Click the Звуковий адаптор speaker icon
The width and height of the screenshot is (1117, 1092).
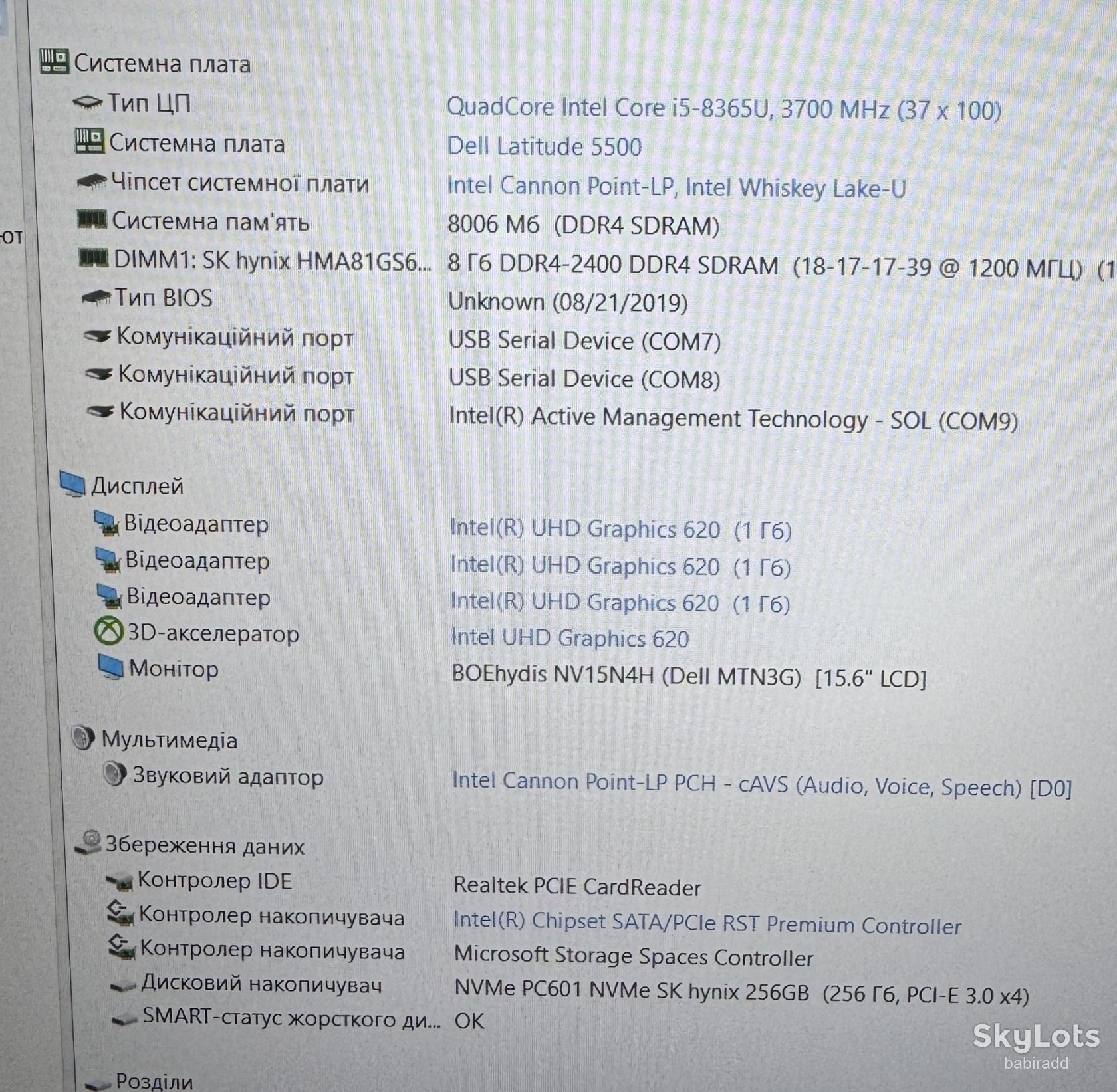point(115,774)
